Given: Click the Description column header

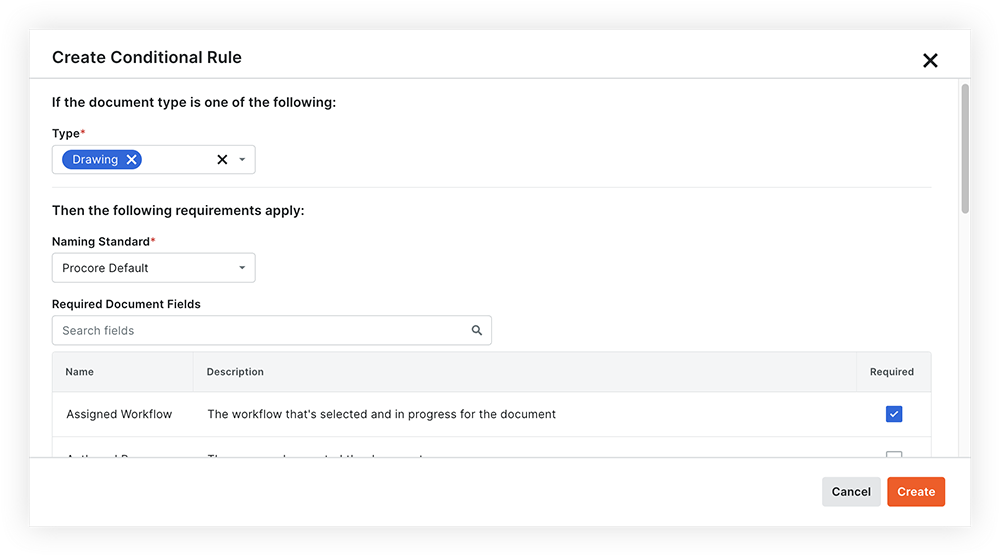Looking at the screenshot, I should coord(235,372).
